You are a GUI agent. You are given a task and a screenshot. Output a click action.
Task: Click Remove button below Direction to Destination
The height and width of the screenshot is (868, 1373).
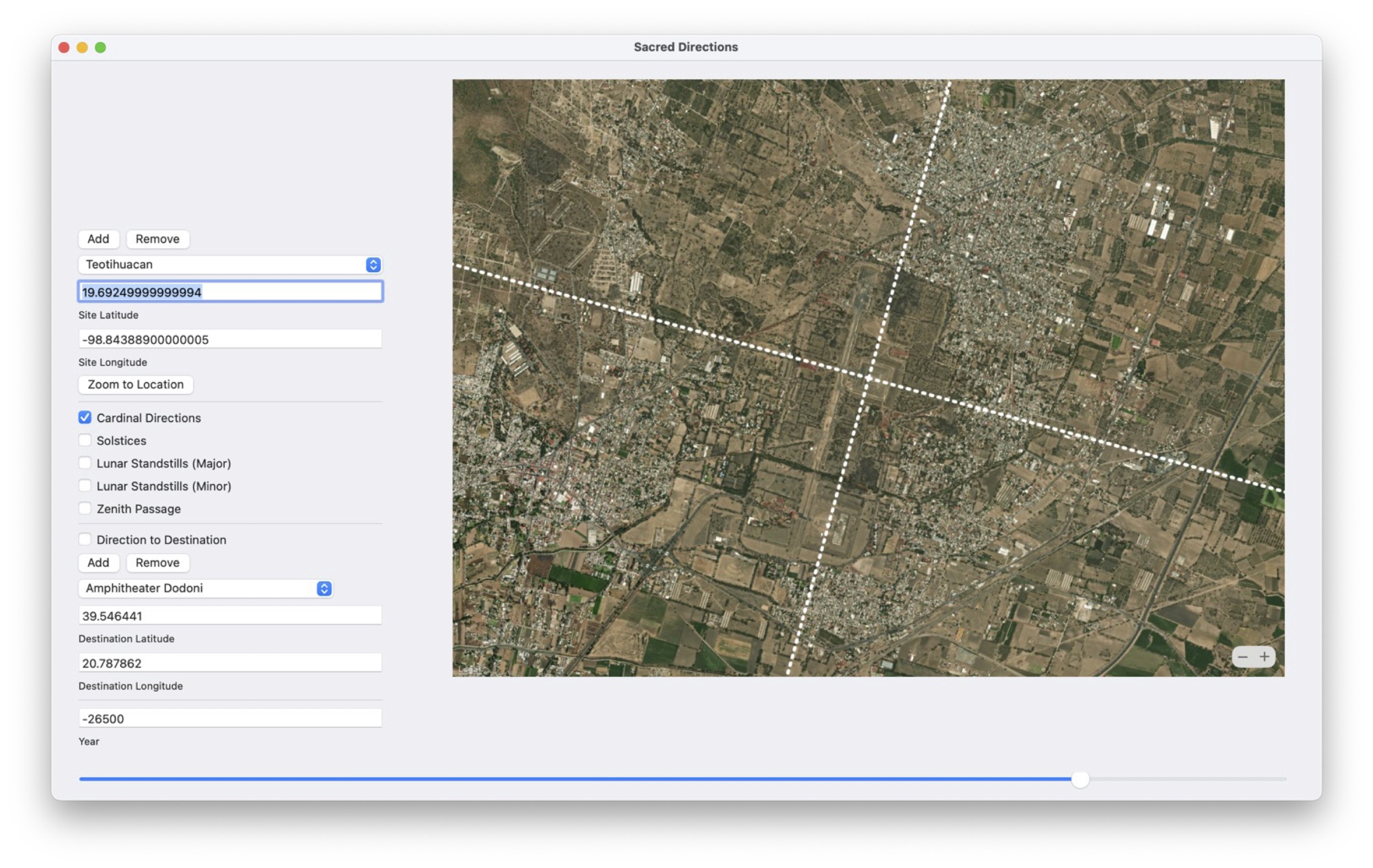point(158,563)
